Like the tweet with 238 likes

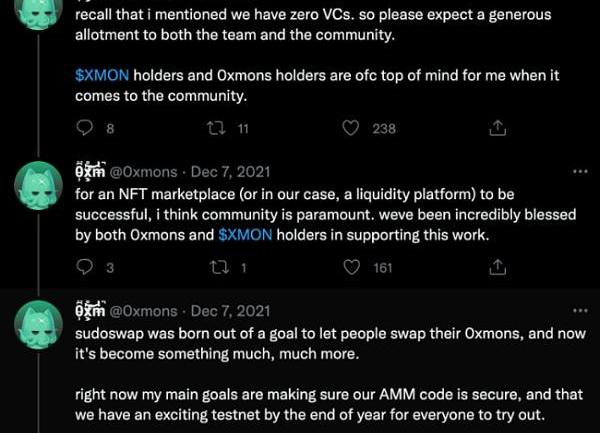tap(351, 128)
